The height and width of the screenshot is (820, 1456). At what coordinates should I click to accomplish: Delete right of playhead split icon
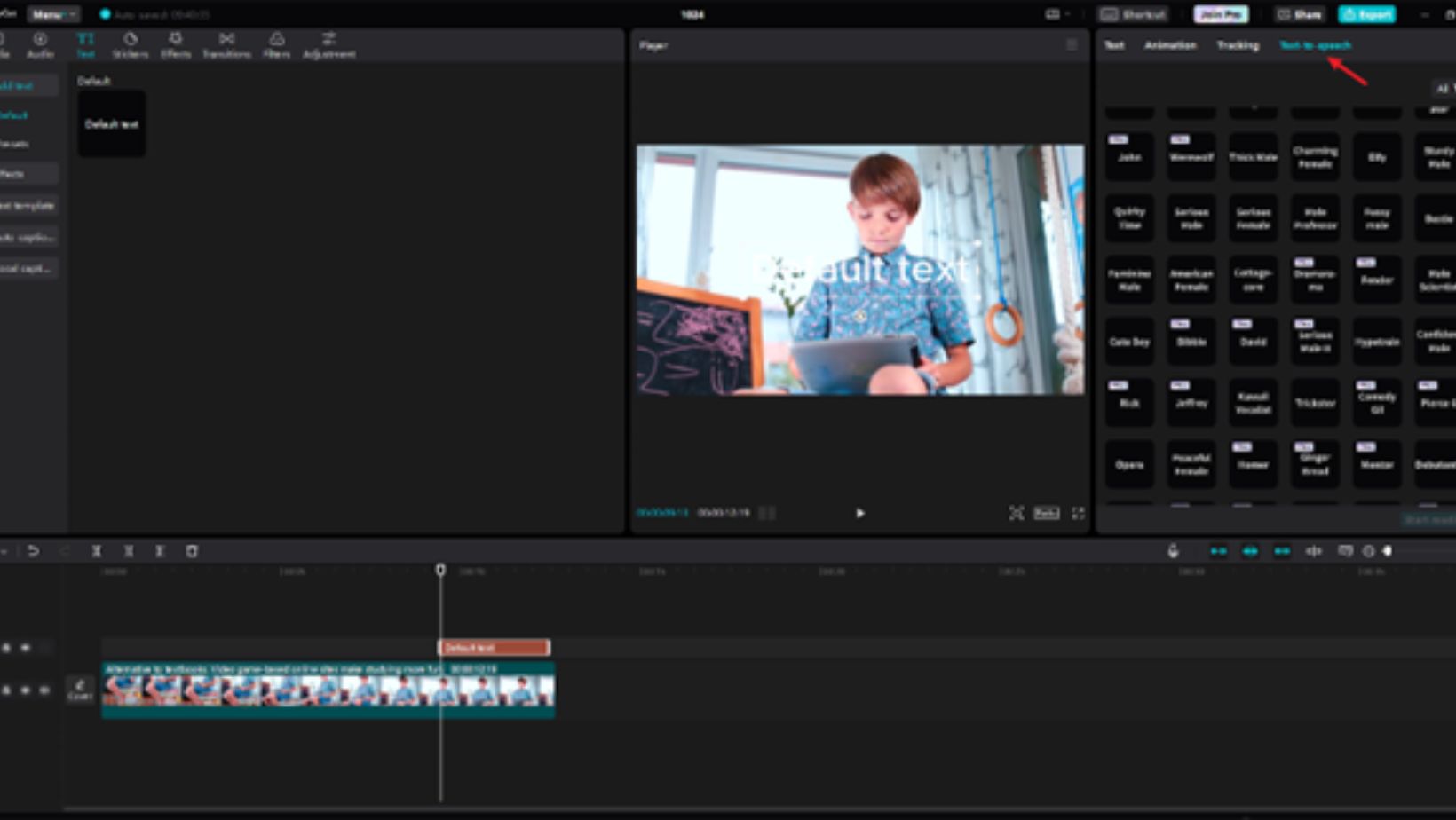(x=160, y=551)
